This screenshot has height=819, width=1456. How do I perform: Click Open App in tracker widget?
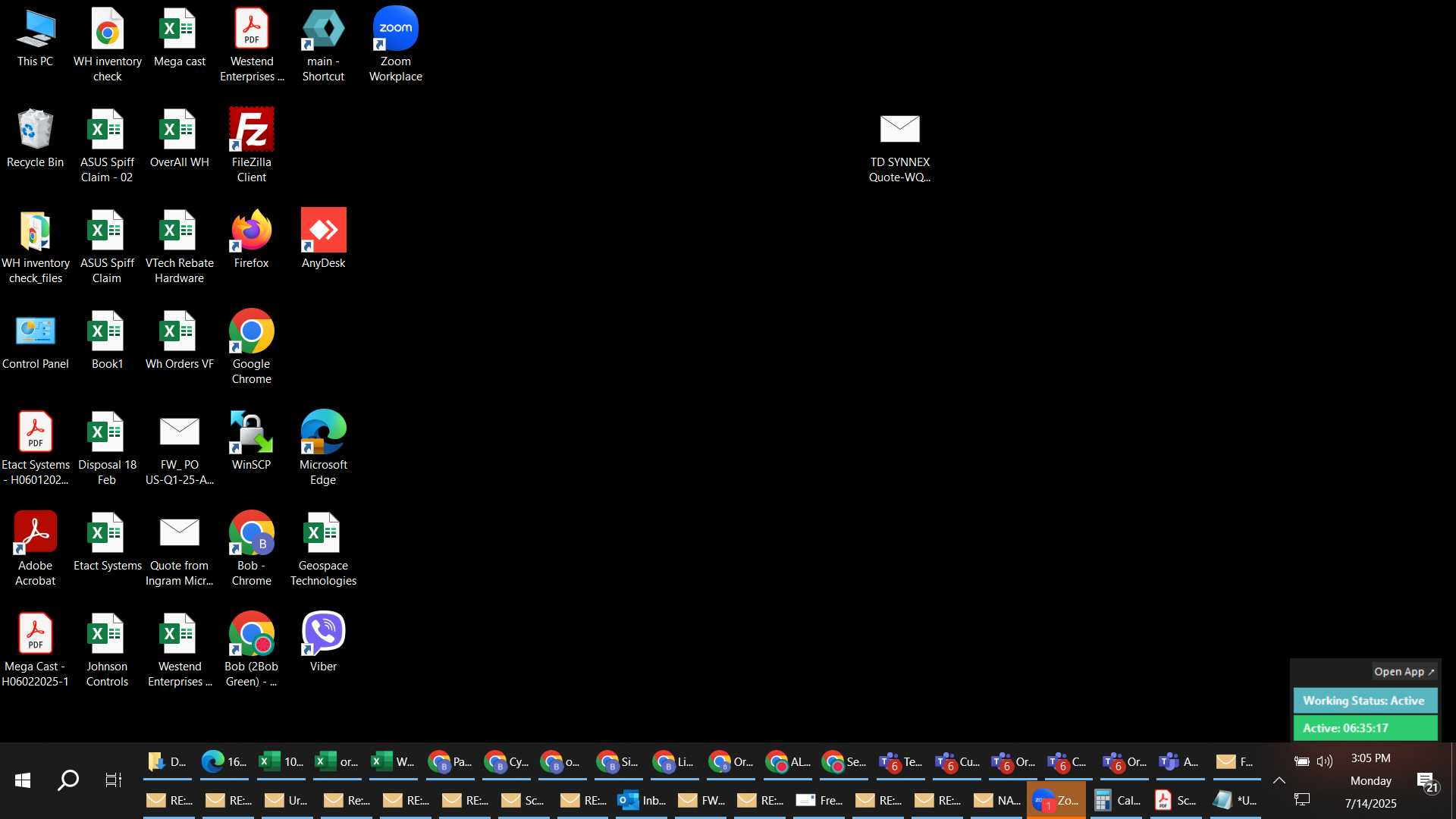point(1404,672)
